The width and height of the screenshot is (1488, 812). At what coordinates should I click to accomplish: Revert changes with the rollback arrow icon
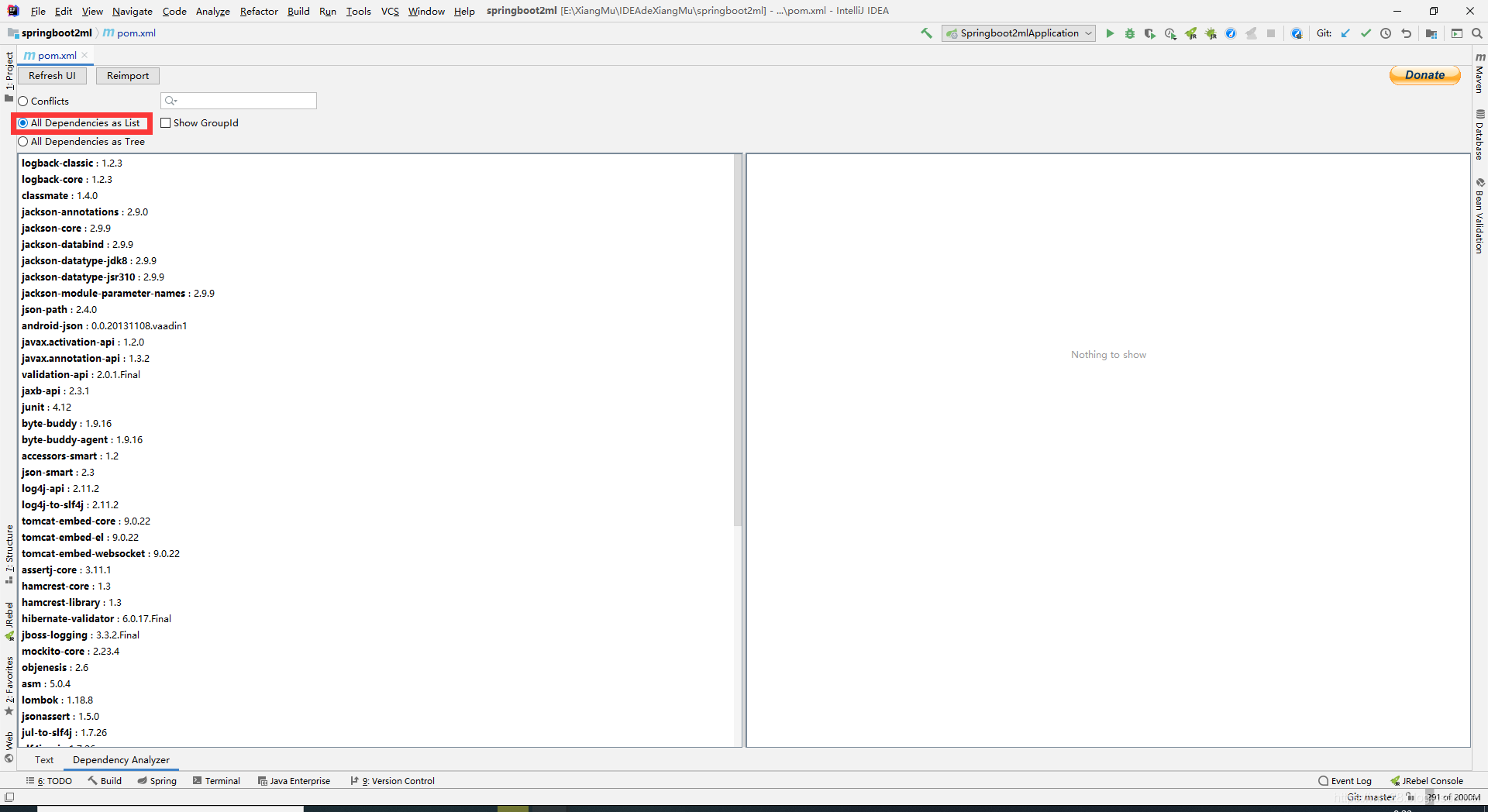tap(1406, 33)
